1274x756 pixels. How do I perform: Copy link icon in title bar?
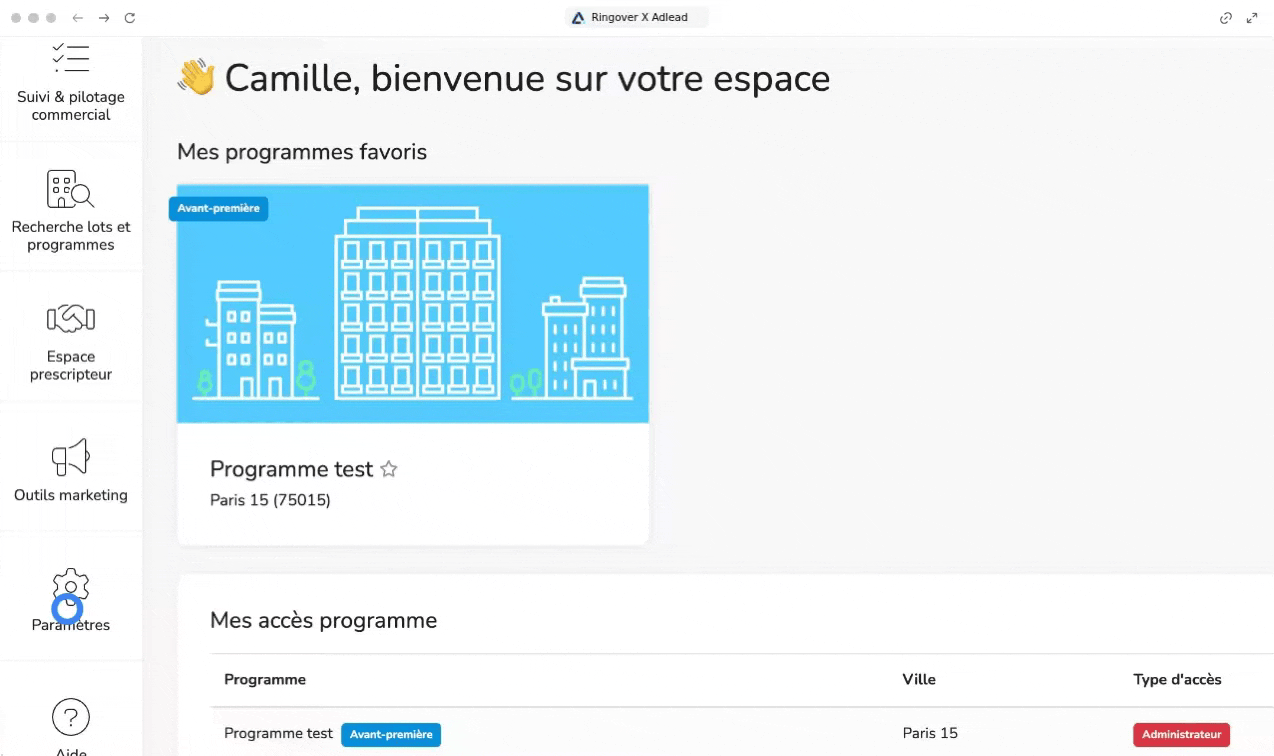tap(1225, 18)
